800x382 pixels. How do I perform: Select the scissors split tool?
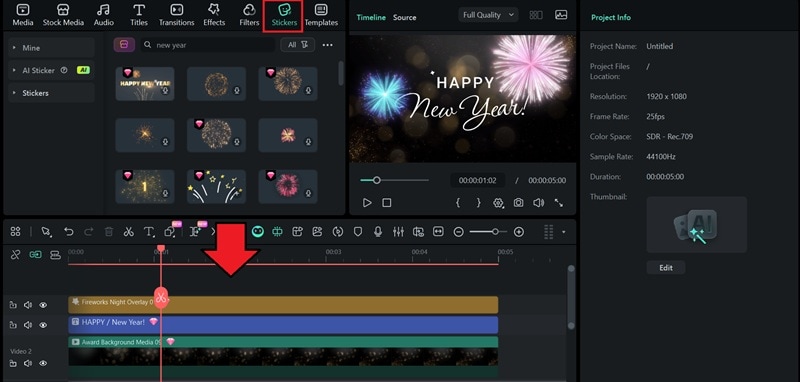tap(129, 232)
